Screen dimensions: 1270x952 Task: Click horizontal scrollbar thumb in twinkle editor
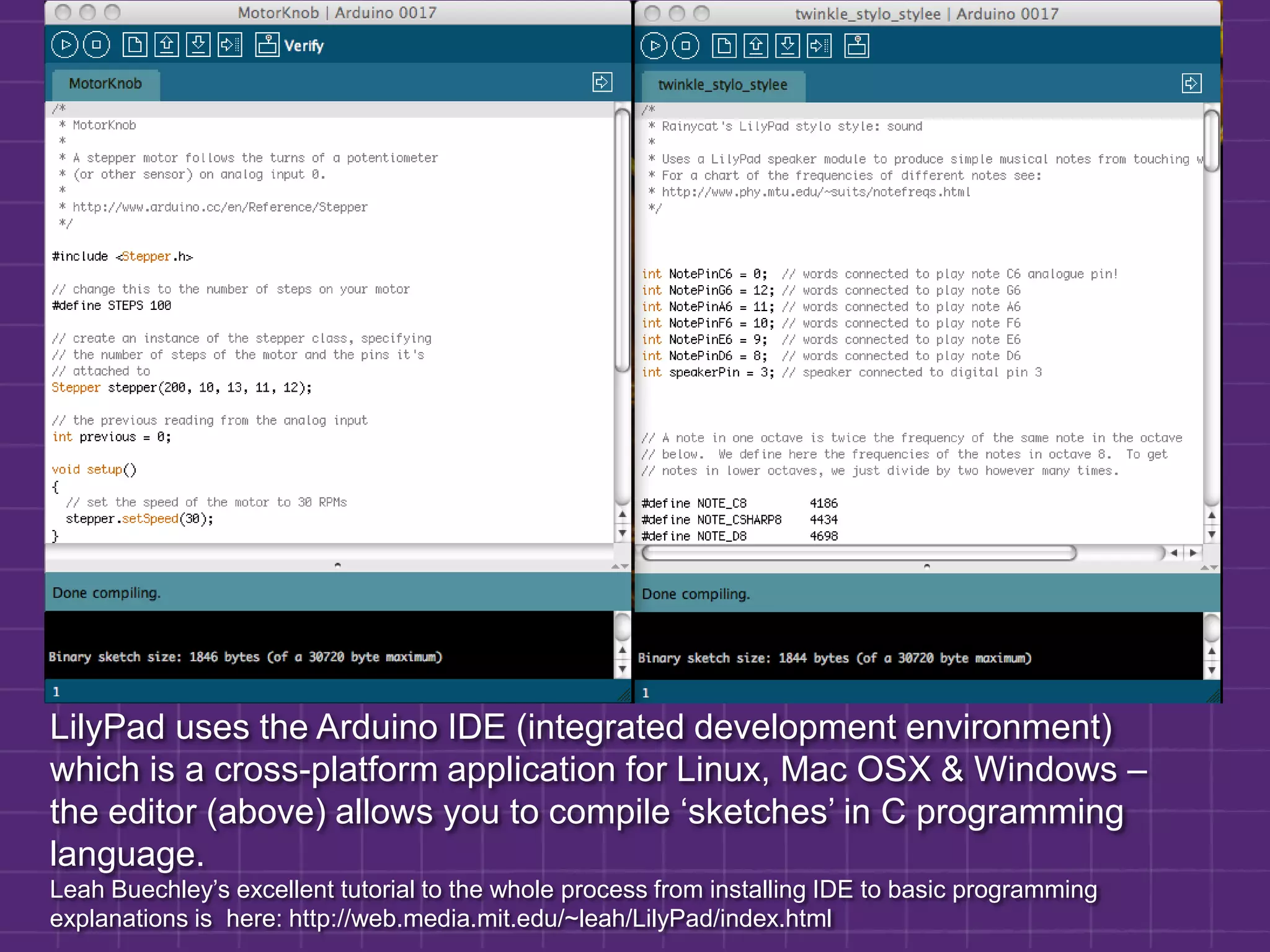pyautogui.click(x=859, y=553)
